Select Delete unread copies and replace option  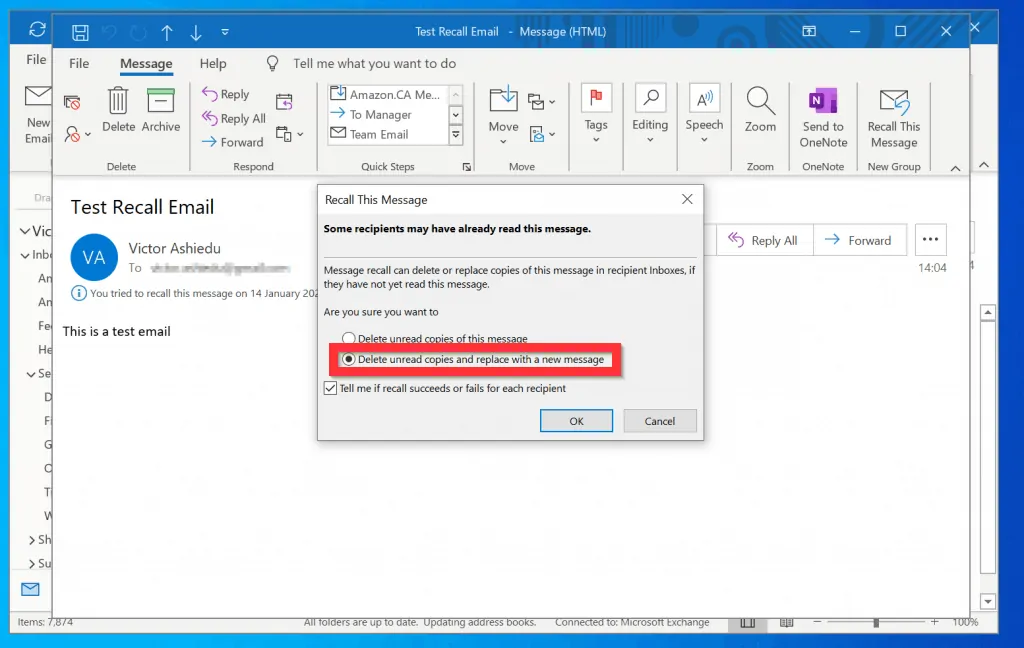(x=473, y=359)
